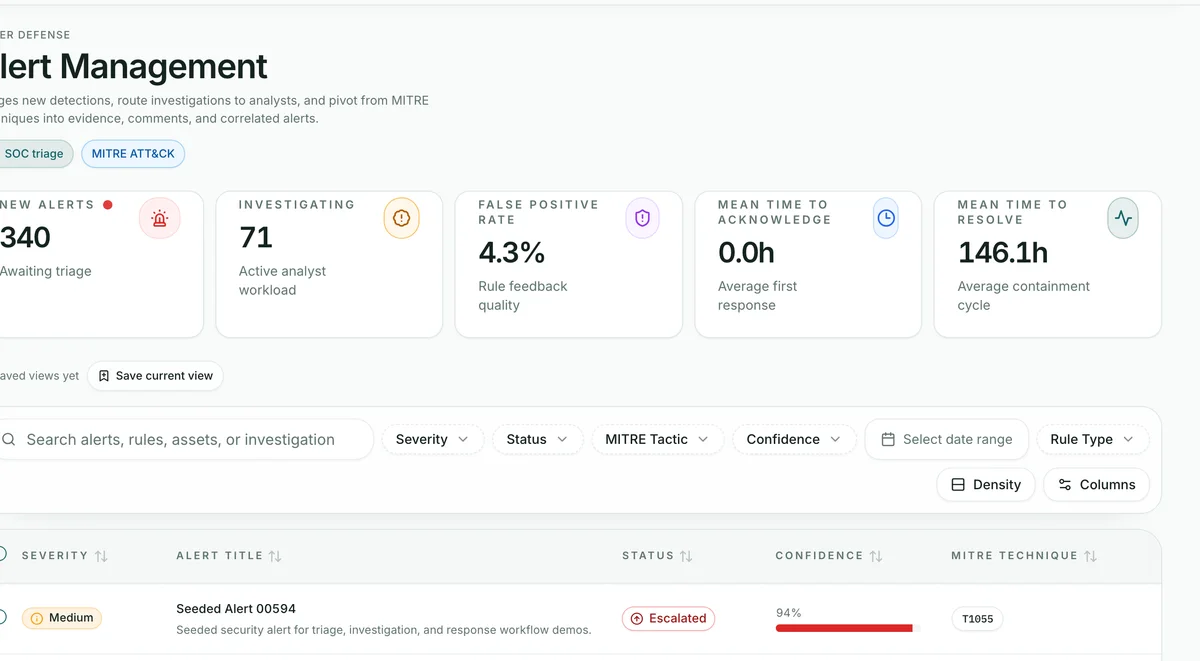Click the orange alert badge icon on Investigating card
Viewport: 1200px width, 661px height.
pyautogui.click(x=402, y=218)
